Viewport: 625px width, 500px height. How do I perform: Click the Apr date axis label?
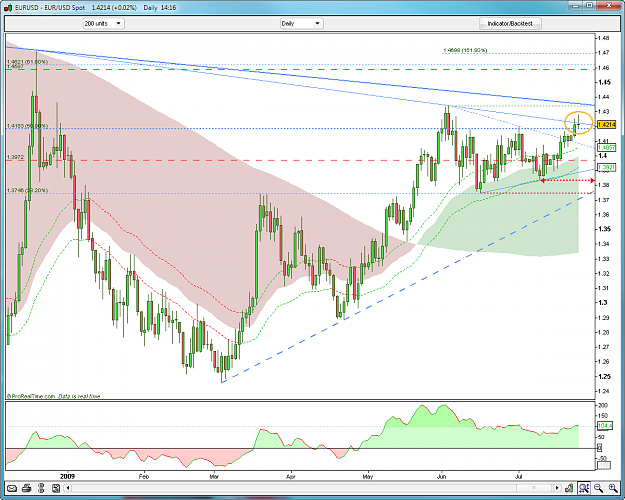(x=291, y=476)
